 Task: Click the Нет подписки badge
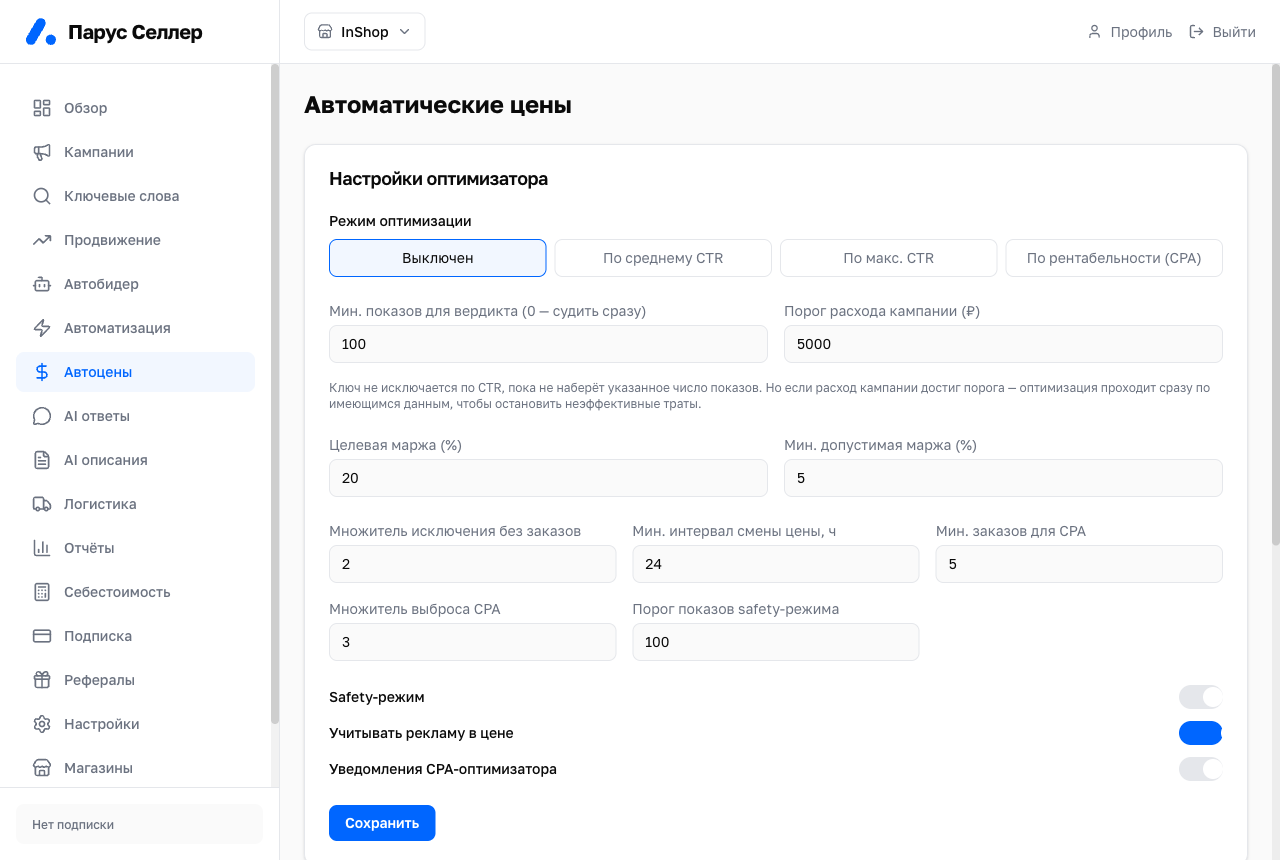(139, 825)
